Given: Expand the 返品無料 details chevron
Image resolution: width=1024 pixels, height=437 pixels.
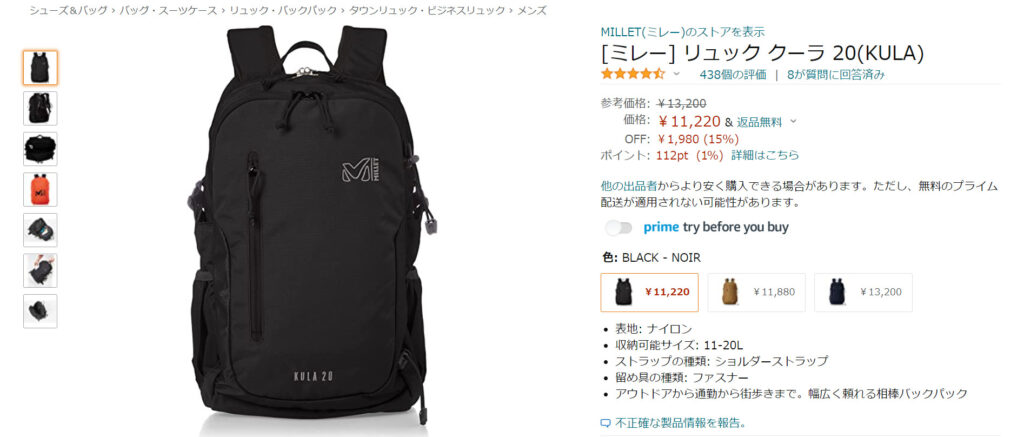Looking at the screenshot, I should coord(793,121).
